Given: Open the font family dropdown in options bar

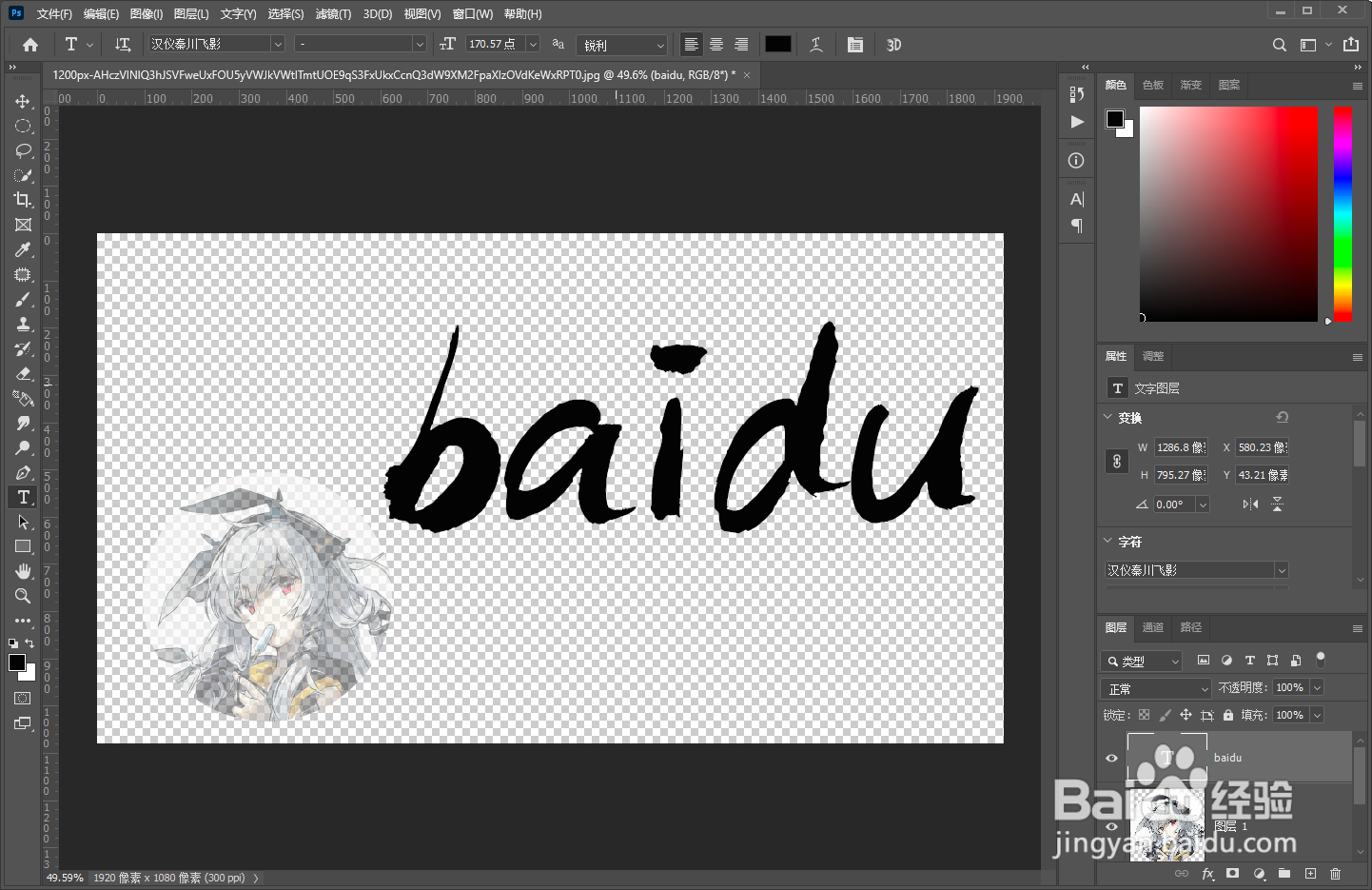Looking at the screenshot, I should coord(278,44).
